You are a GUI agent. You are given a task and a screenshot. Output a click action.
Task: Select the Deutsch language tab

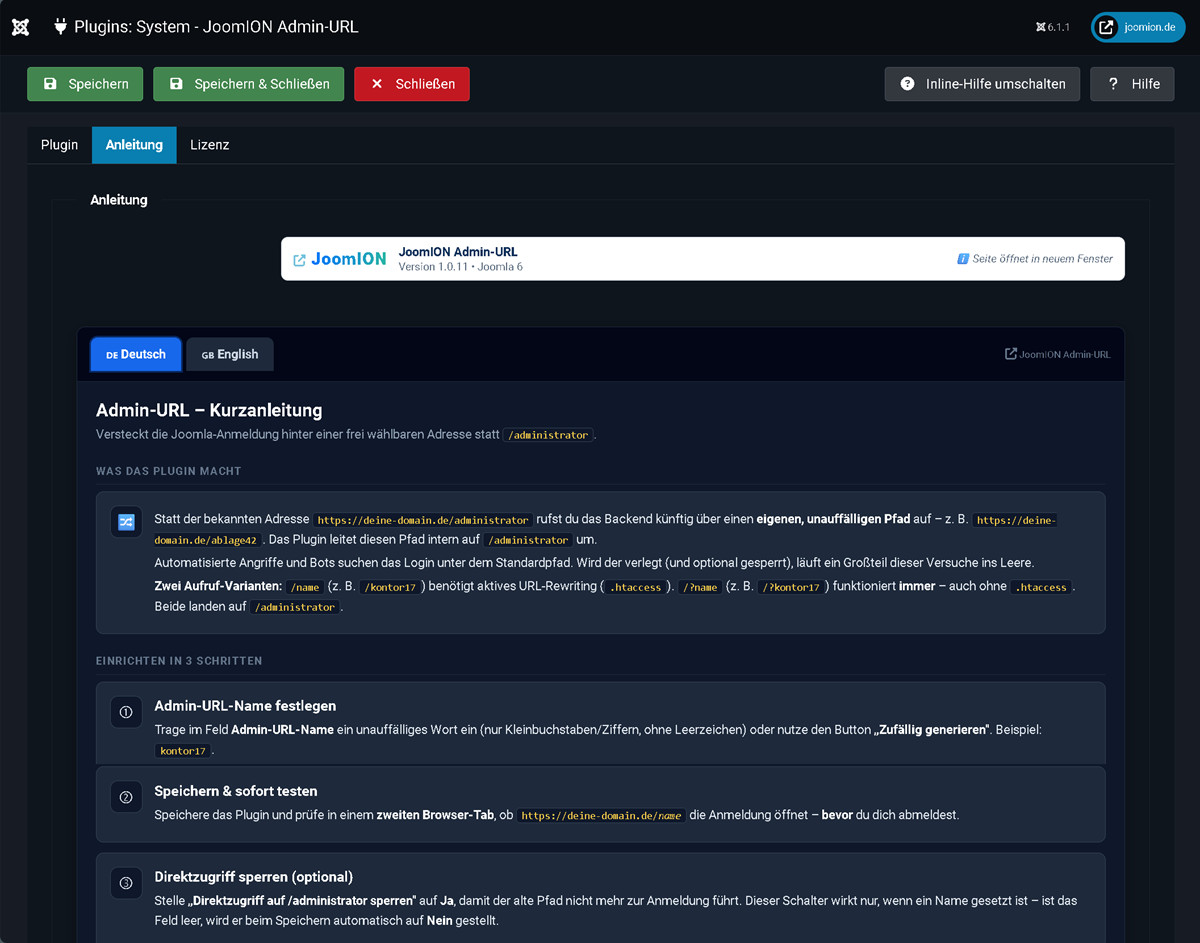click(136, 354)
